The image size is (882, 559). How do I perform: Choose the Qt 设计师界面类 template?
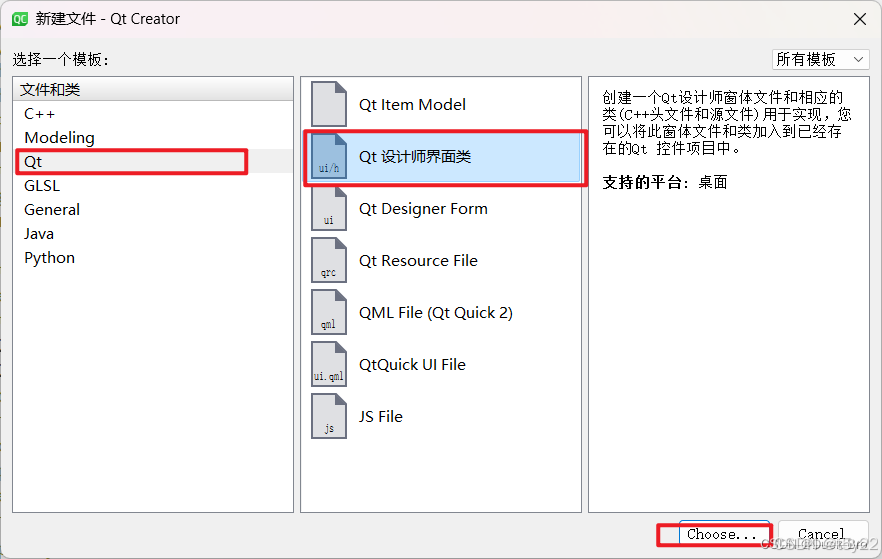tap(441, 156)
